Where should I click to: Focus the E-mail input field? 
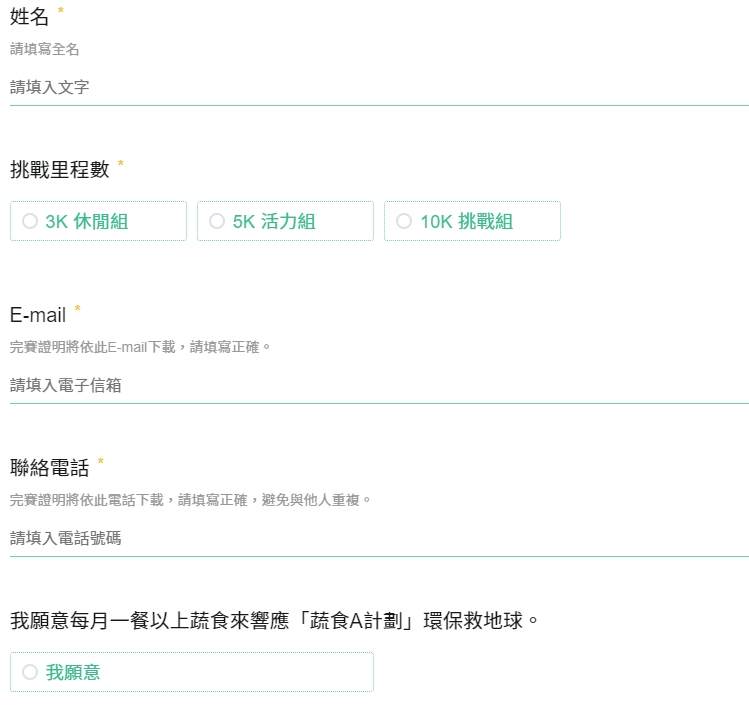tap(378, 386)
